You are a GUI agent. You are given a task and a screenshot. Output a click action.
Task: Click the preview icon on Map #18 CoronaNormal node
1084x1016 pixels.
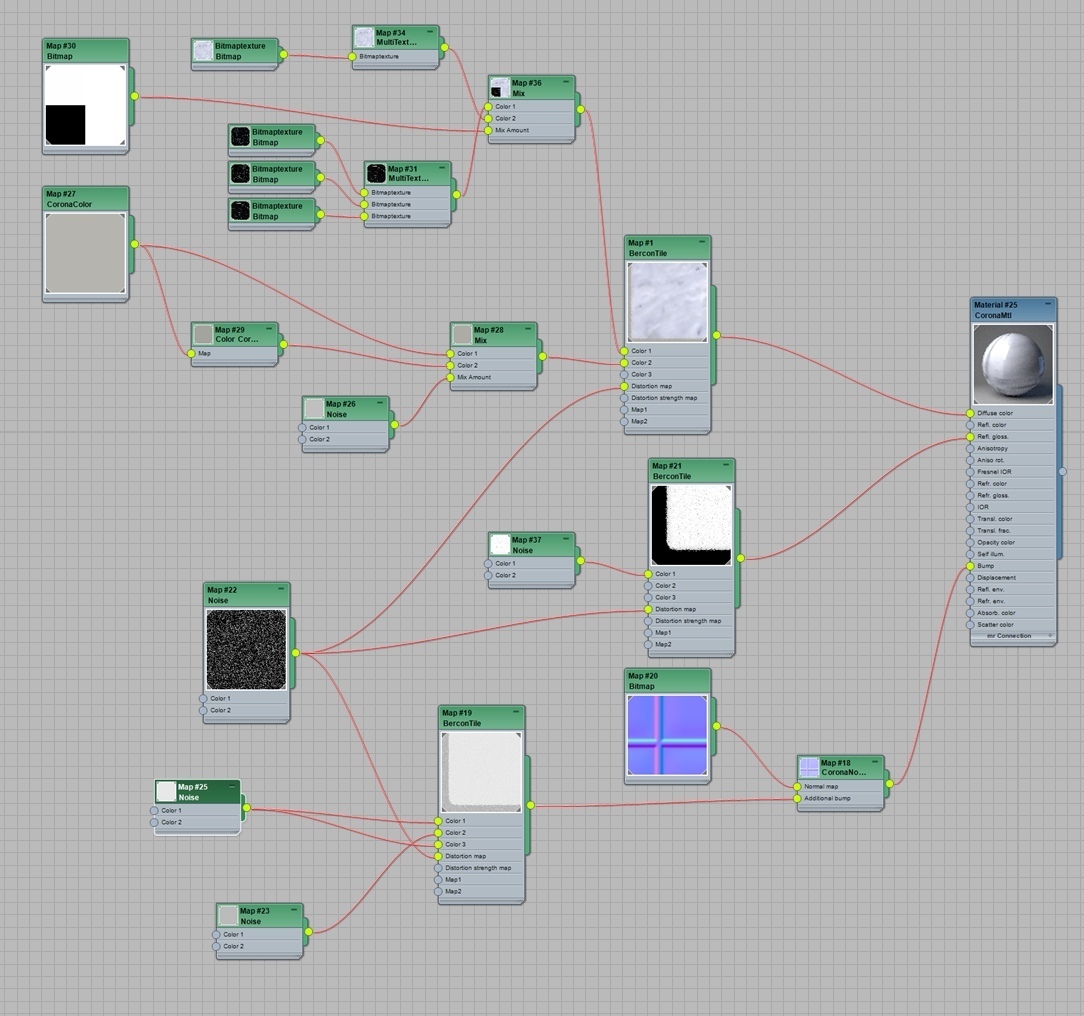point(808,768)
